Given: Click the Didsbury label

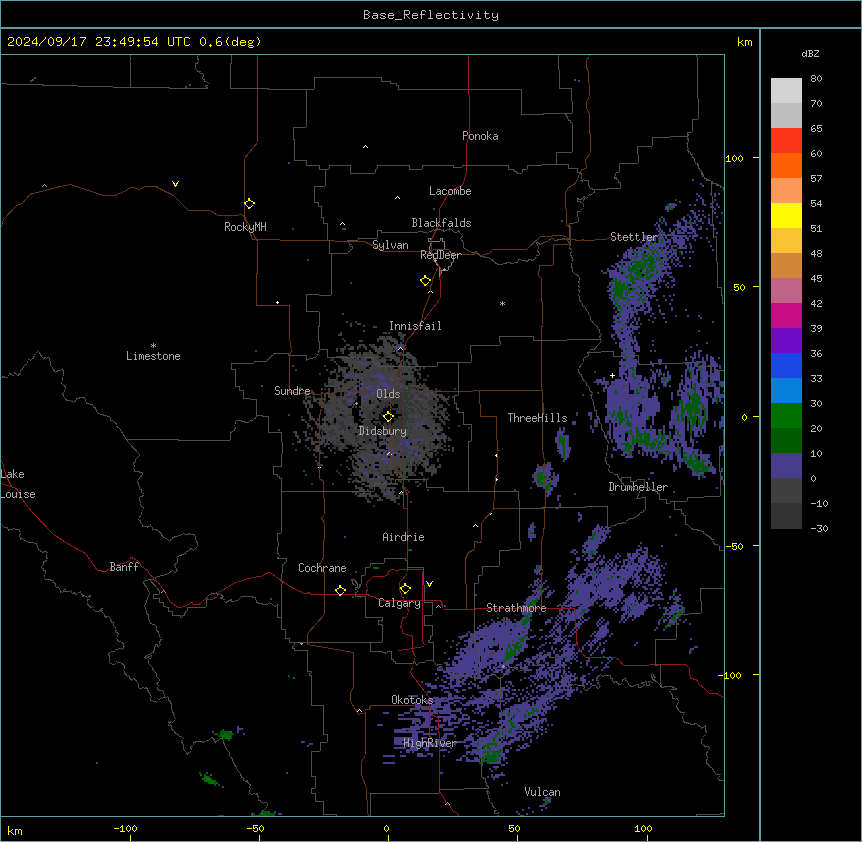Looking at the screenshot, I should point(383,431).
